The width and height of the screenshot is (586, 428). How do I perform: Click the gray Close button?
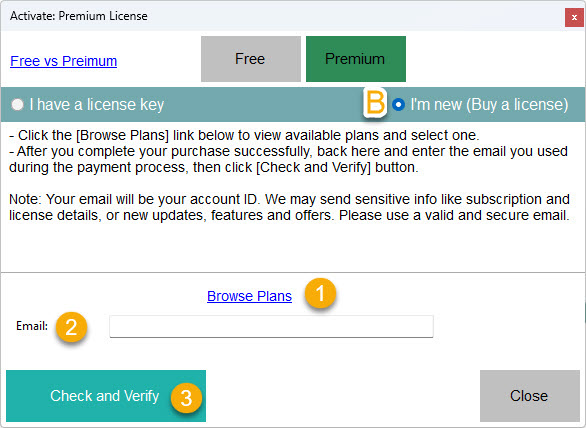(x=530, y=396)
